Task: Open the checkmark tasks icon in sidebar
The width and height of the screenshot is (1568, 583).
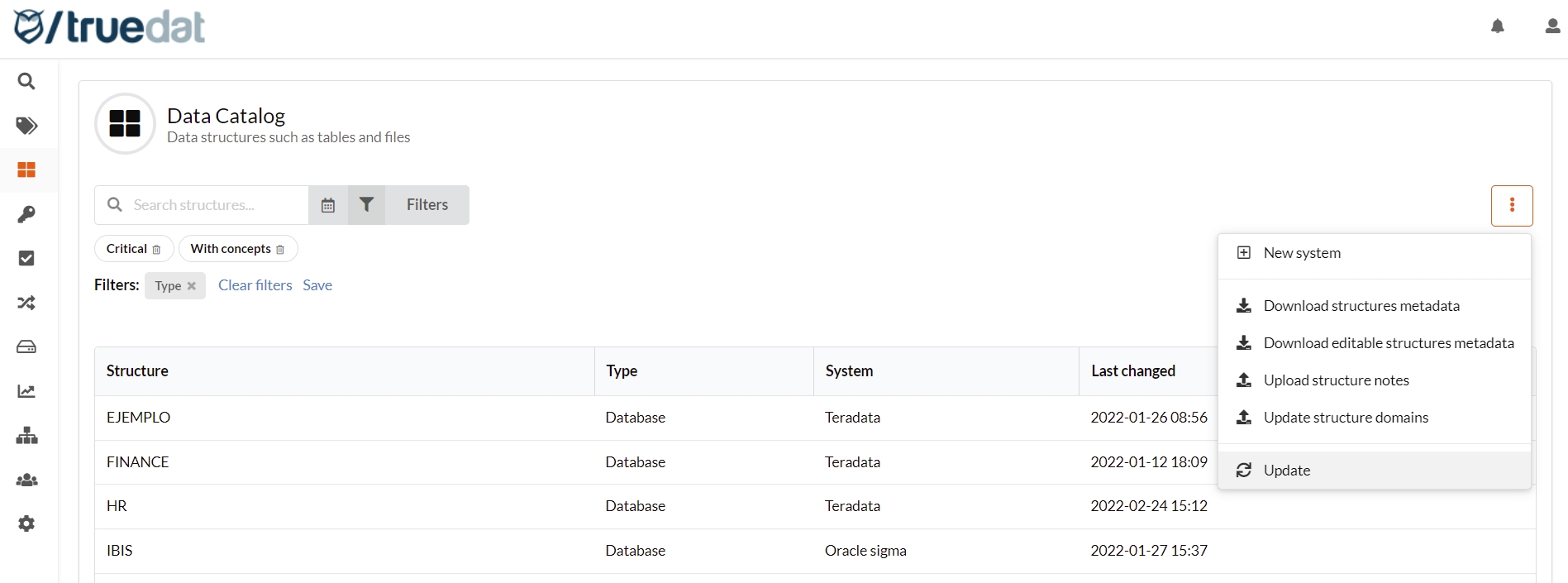Action: coord(26,259)
